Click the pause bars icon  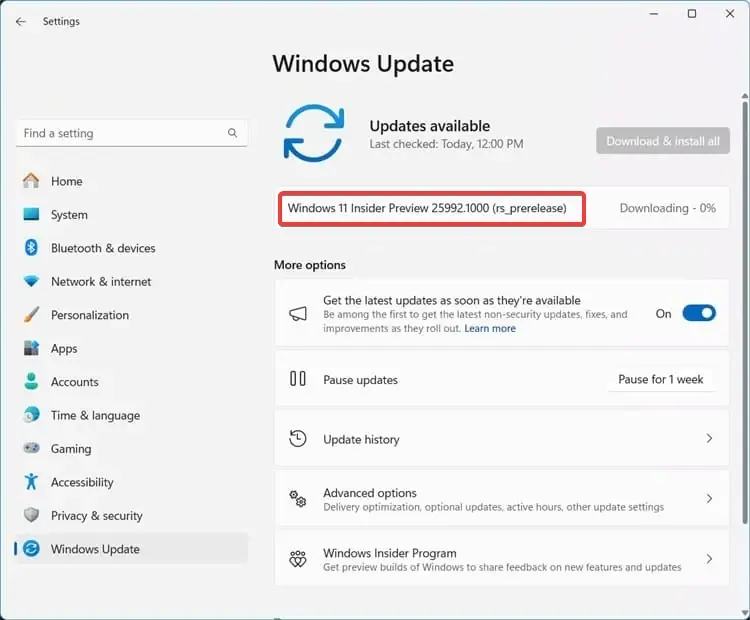tap(298, 379)
